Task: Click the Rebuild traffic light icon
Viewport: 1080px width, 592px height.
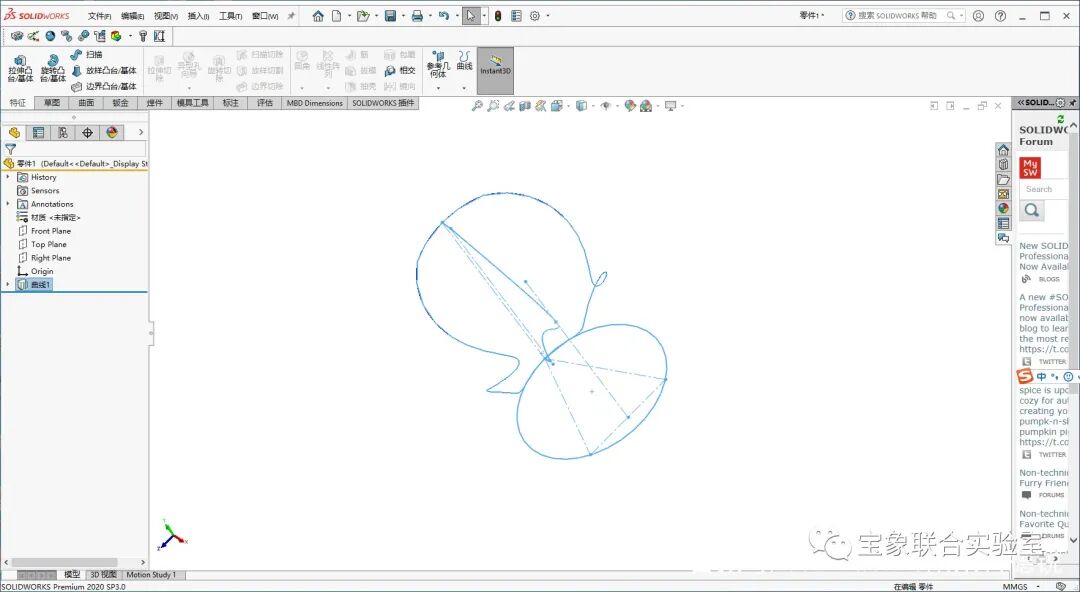Action: click(x=498, y=16)
